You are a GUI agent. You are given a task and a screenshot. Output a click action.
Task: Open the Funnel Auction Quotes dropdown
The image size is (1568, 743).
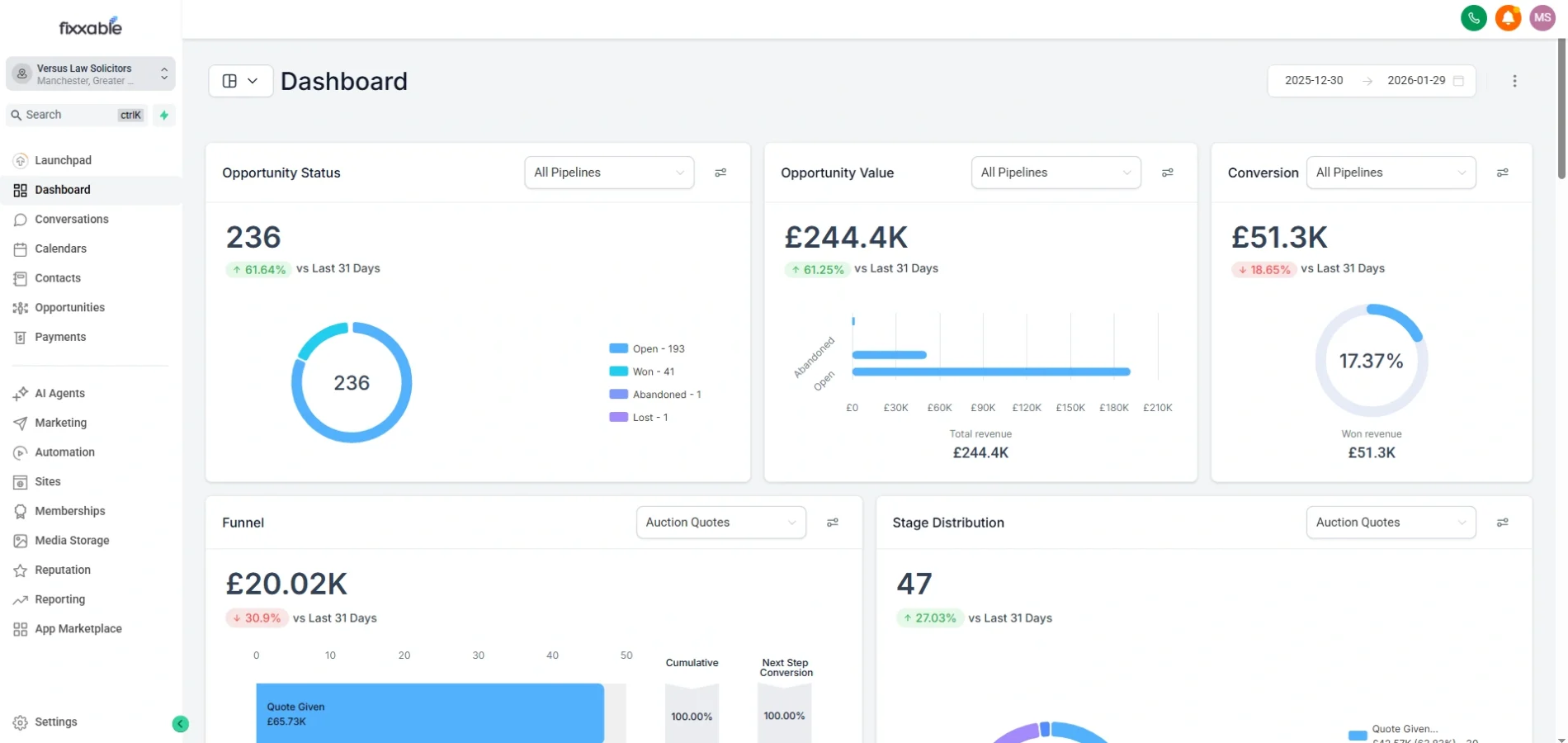pos(720,523)
